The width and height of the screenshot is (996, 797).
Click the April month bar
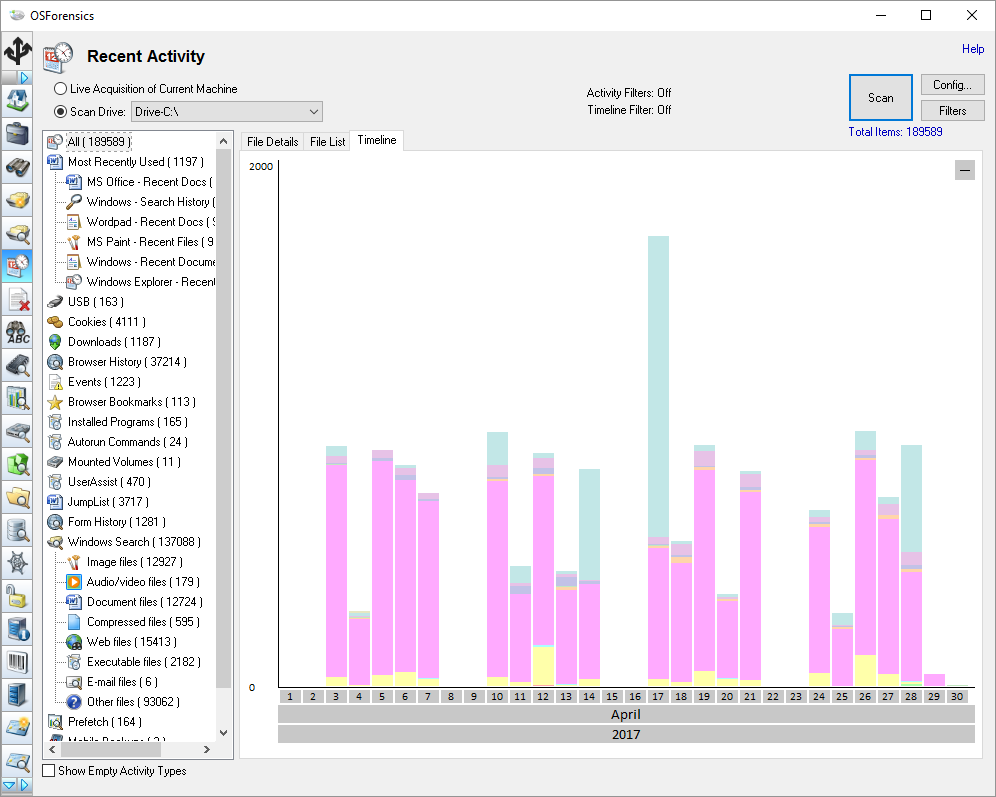626,714
